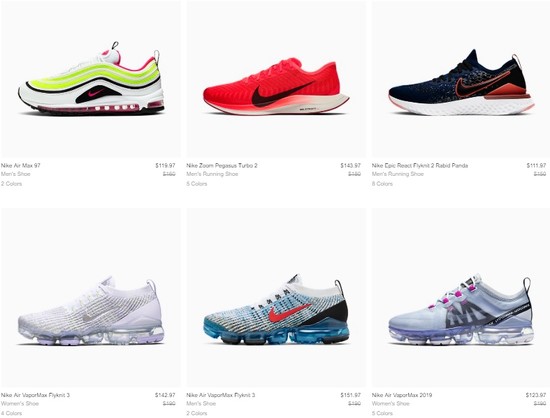Click the Nike Epic React Flyknit 2 Rabid Panda title
The width and height of the screenshot is (550, 418).
click(x=420, y=166)
